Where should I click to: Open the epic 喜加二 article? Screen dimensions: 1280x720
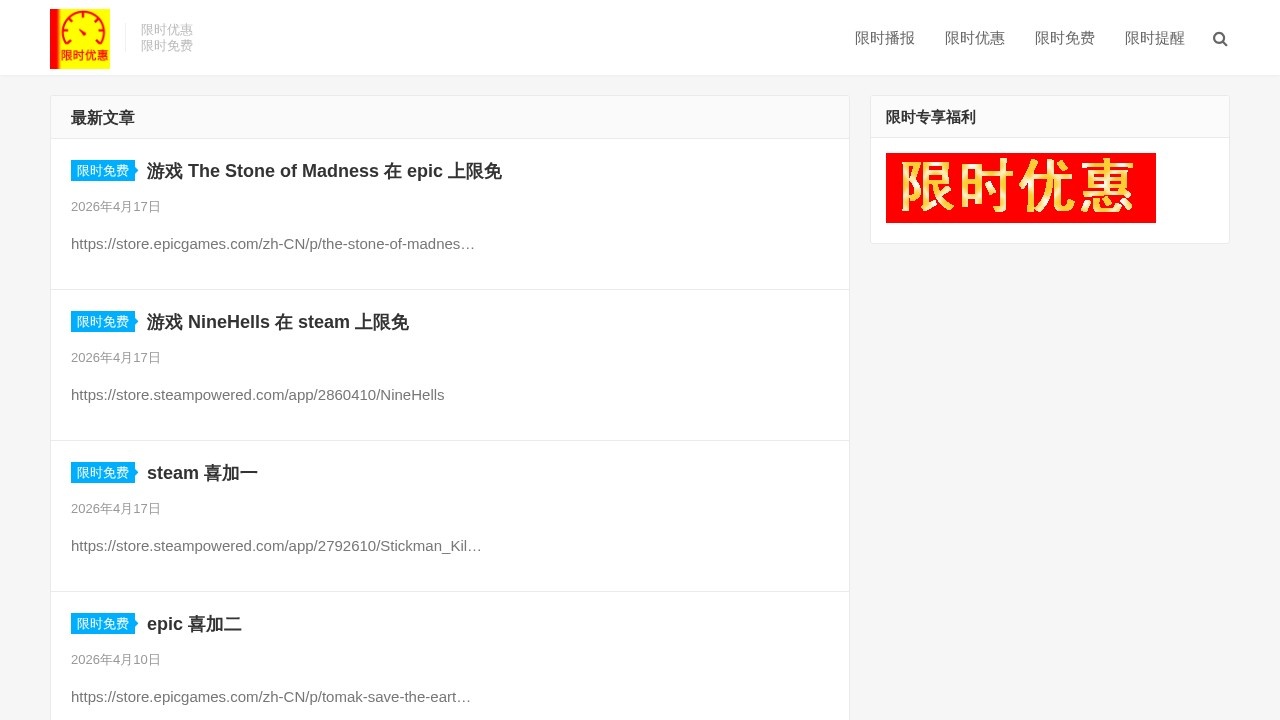tap(194, 624)
